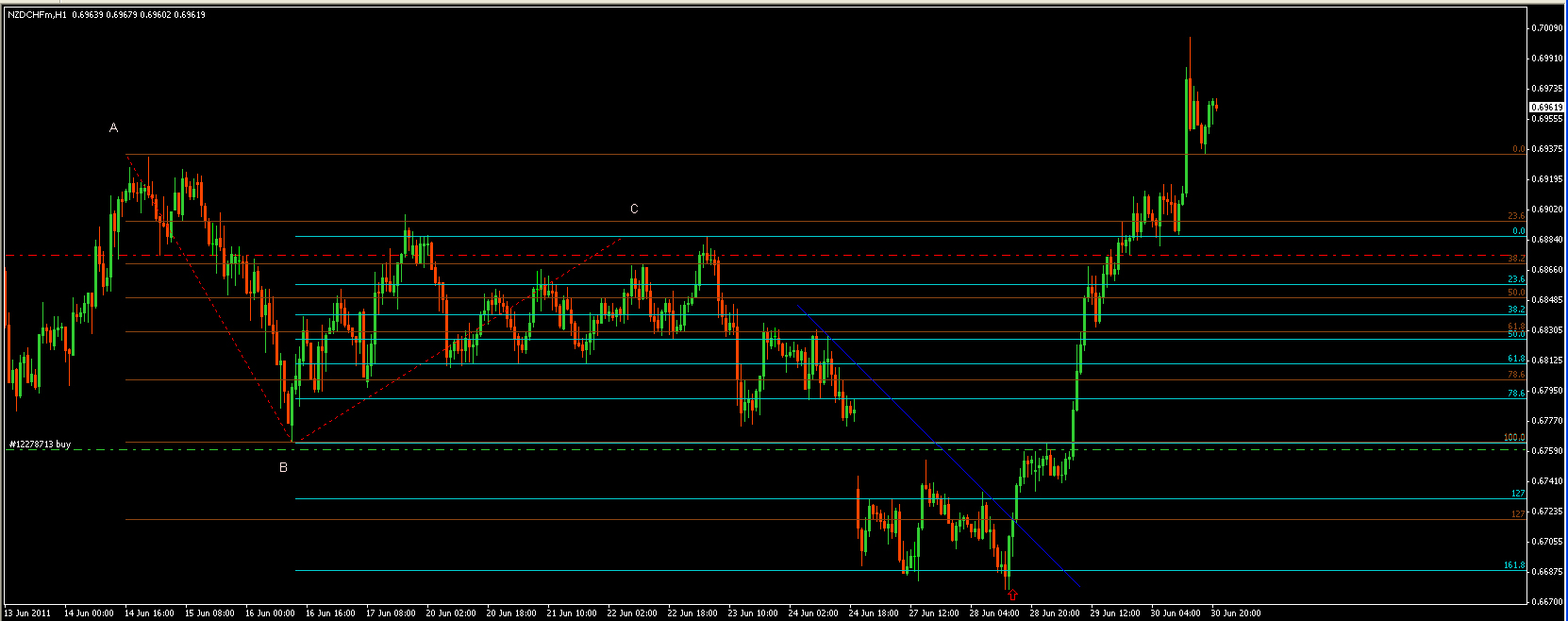Click the brown 0.0 Fibonacci level label
1568x621 pixels.
pyautogui.click(x=1518, y=149)
